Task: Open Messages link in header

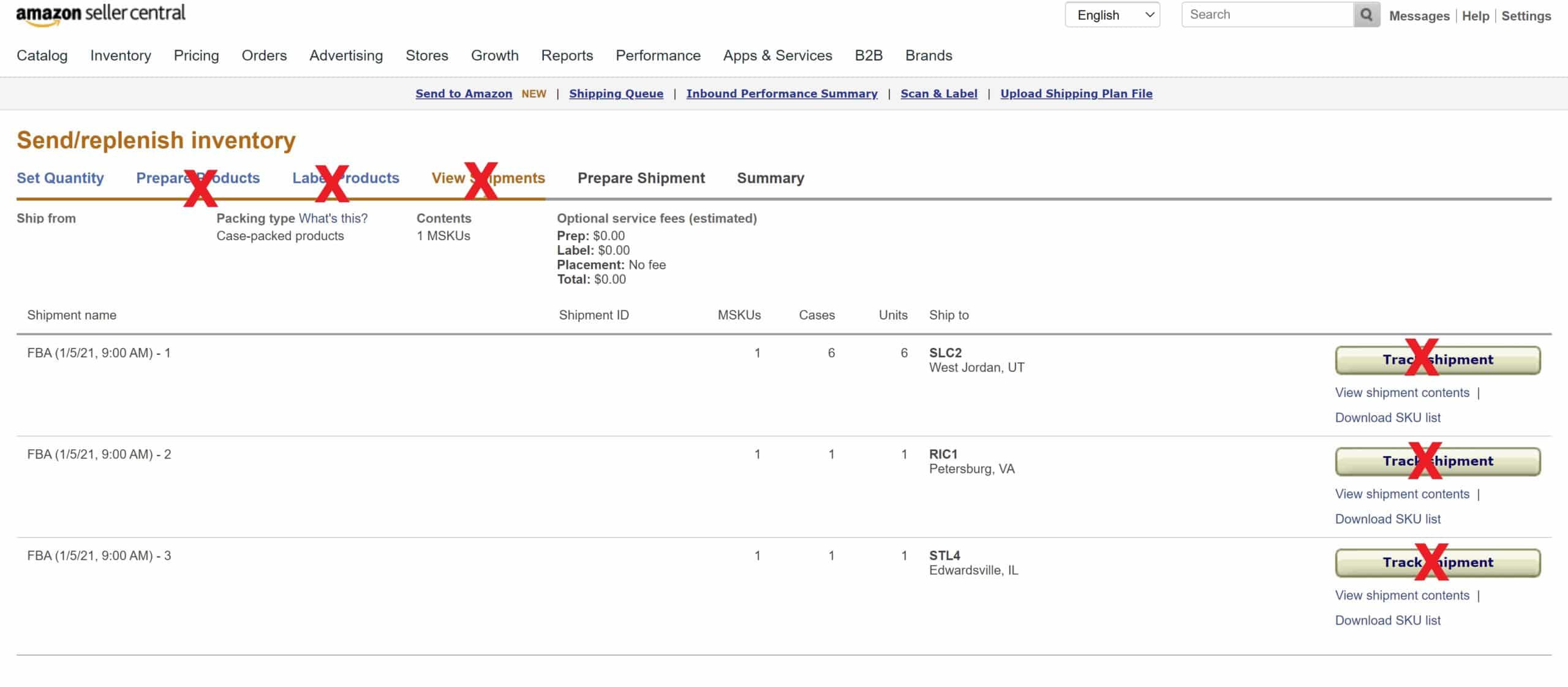Action: (x=1419, y=16)
